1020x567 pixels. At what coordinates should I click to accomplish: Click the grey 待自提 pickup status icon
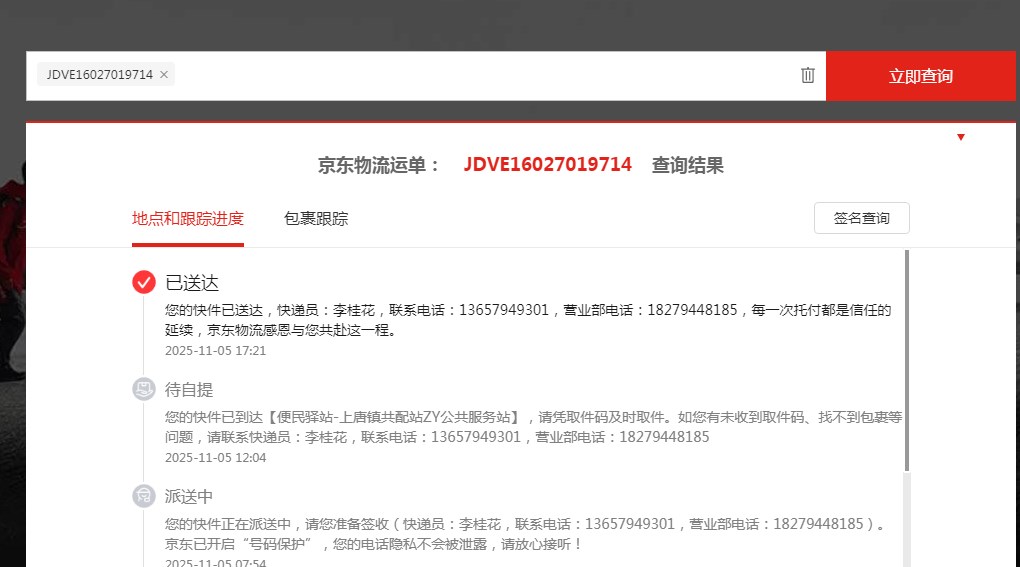pyautogui.click(x=144, y=389)
